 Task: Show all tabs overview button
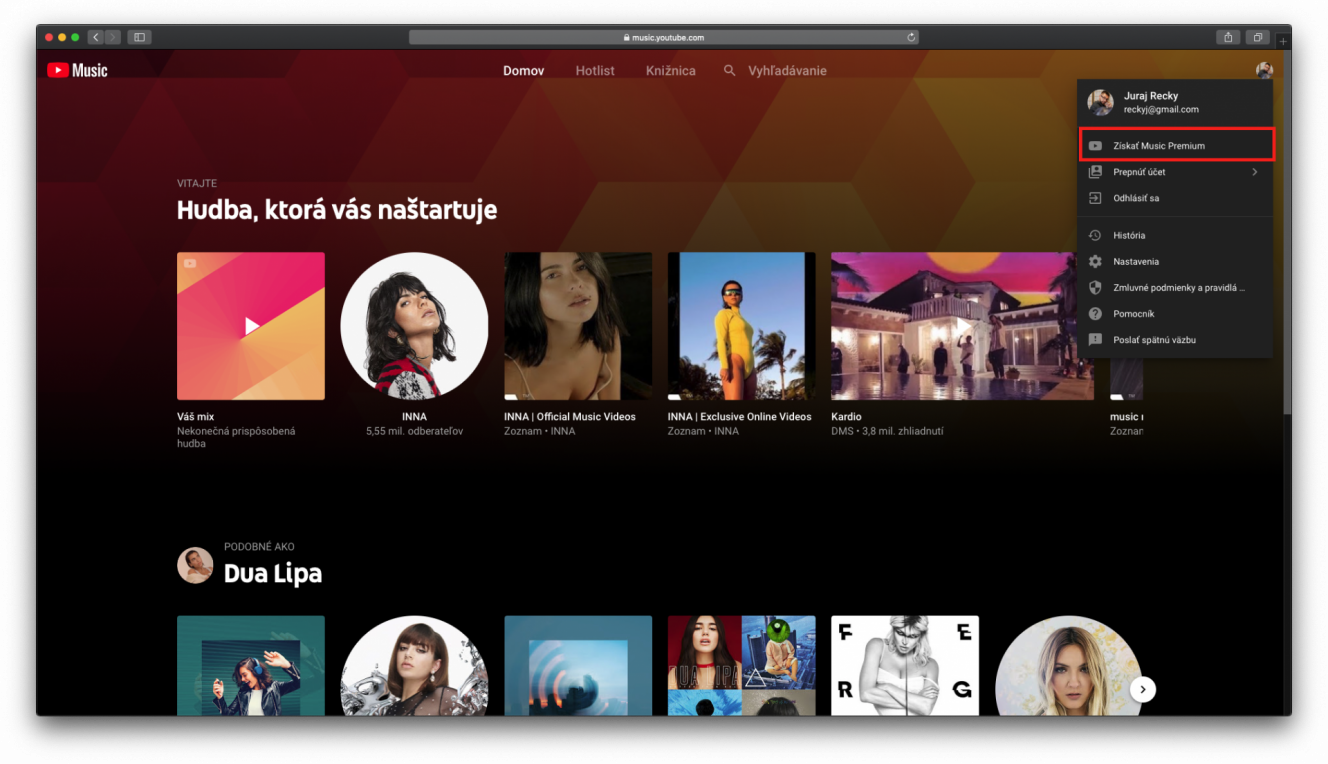(1258, 37)
